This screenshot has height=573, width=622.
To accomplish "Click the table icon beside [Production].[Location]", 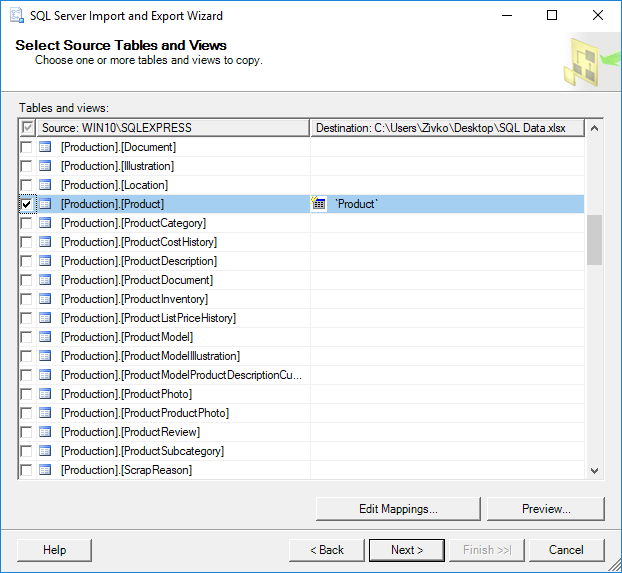I will [45, 185].
